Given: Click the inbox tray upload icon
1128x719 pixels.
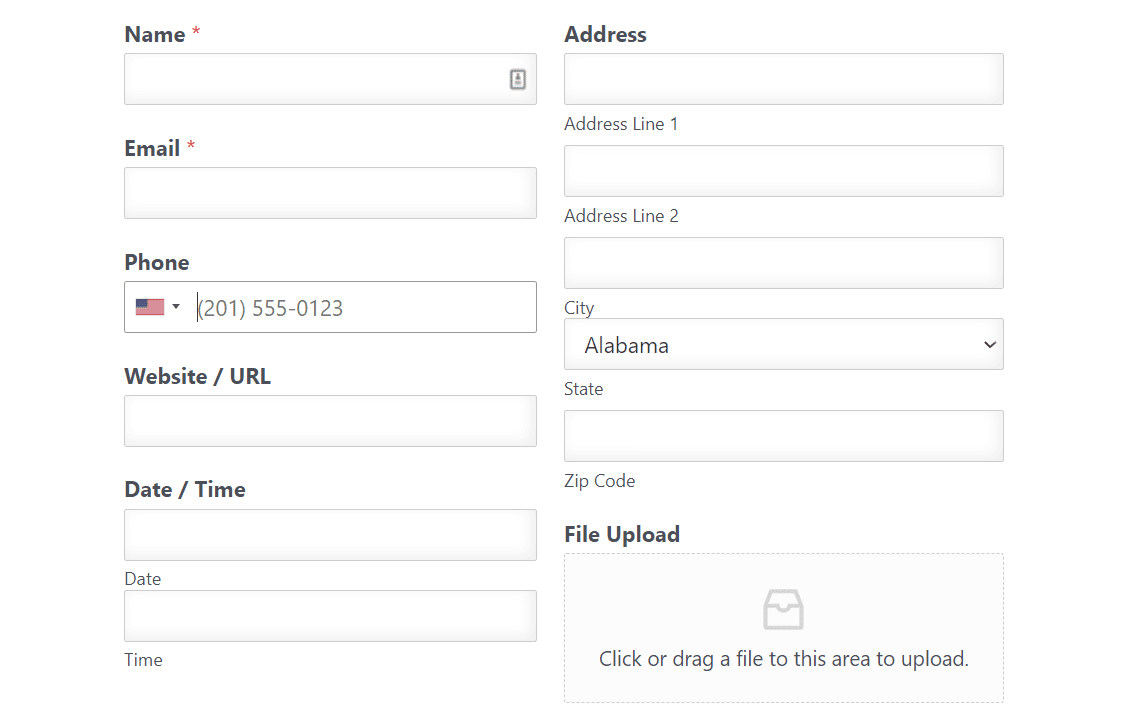Looking at the screenshot, I should click(x=783, y=610).
